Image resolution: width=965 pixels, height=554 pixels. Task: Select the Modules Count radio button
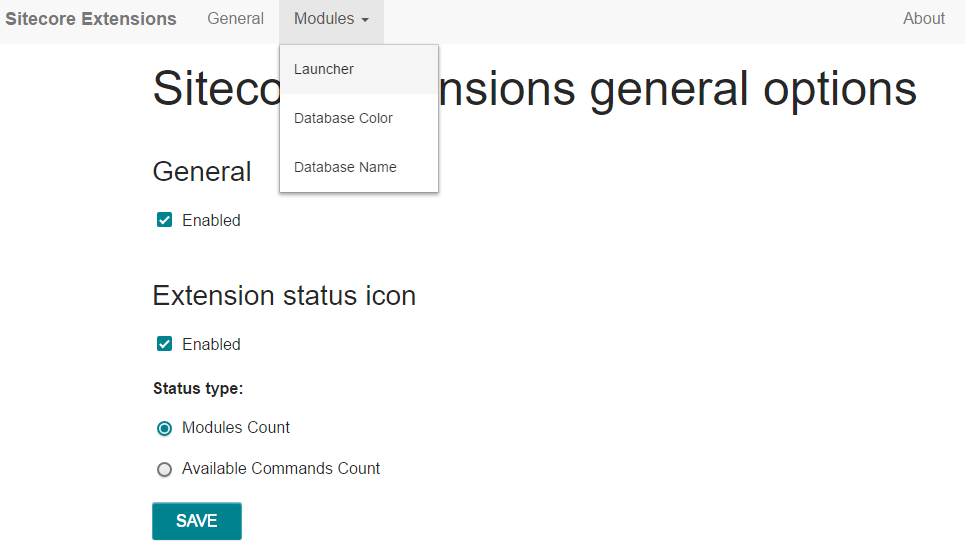coord(164,428)
